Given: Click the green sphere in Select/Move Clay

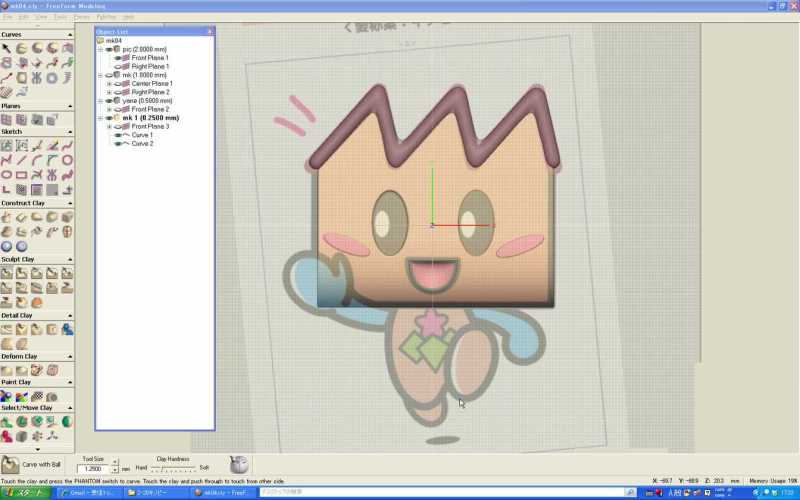Looking at the screenshot, I should pos(67,422).
